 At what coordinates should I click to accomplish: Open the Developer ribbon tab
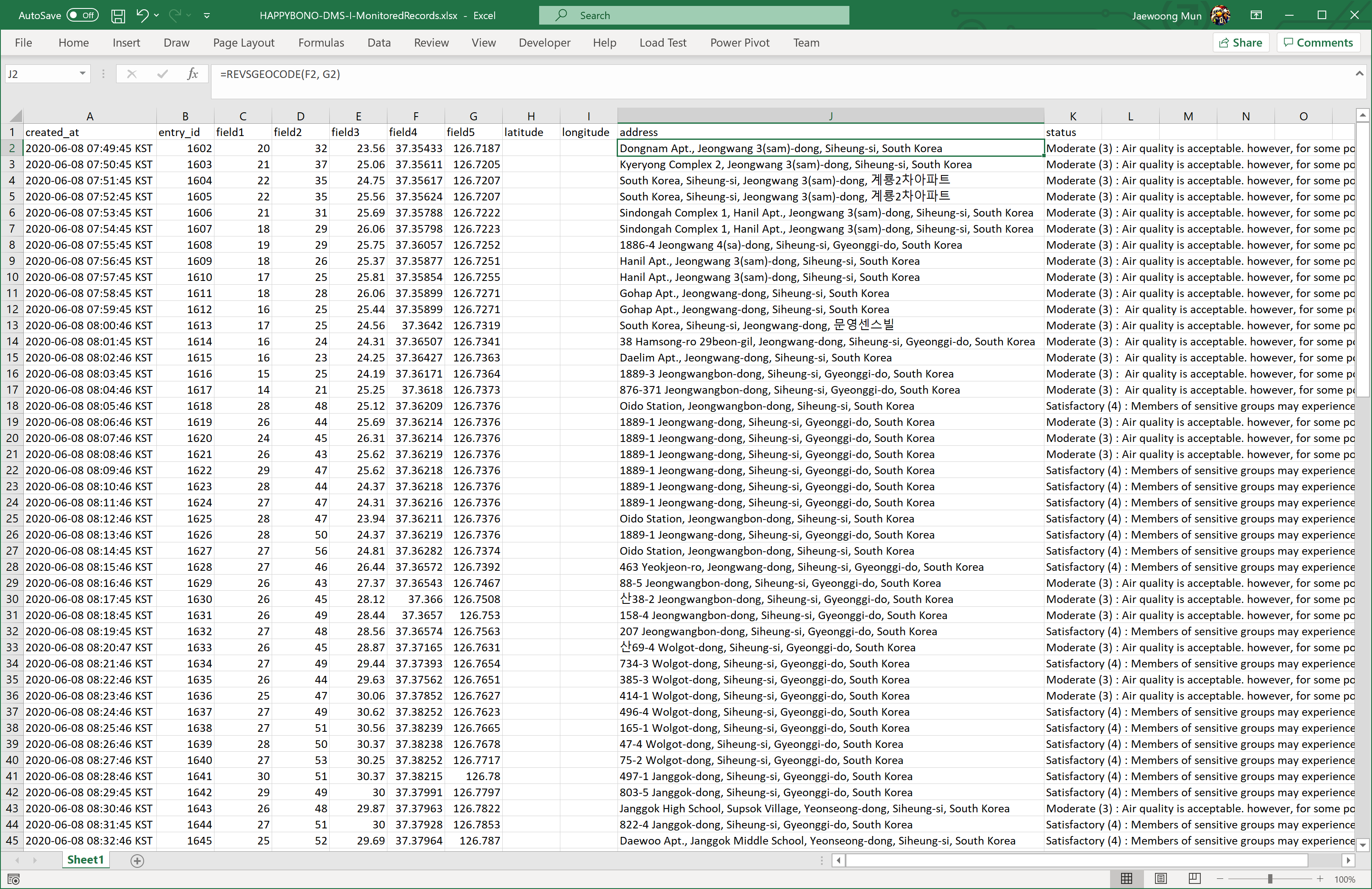544,43
